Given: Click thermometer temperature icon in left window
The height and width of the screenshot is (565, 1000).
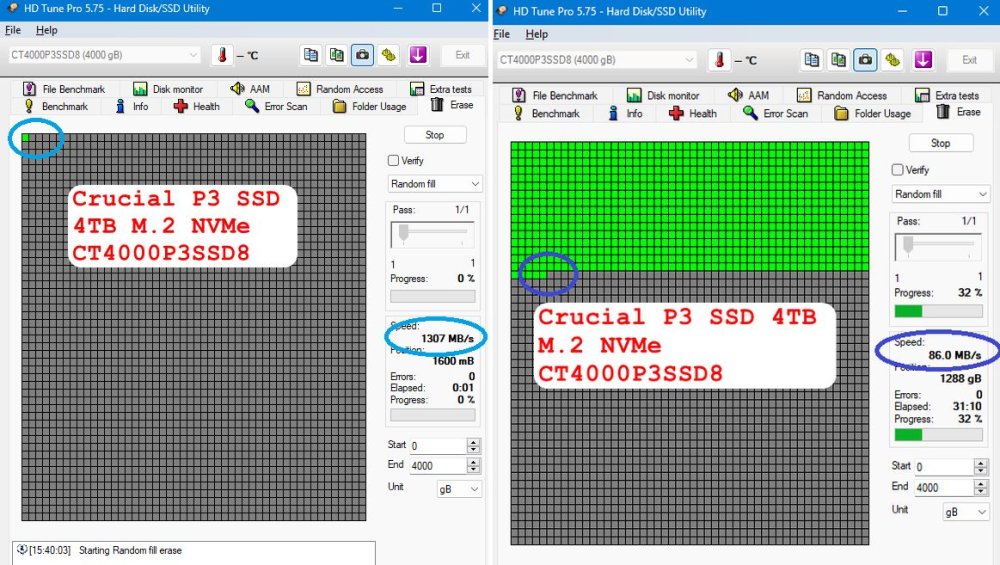Looking at the screenshot, I should [222, 55].
